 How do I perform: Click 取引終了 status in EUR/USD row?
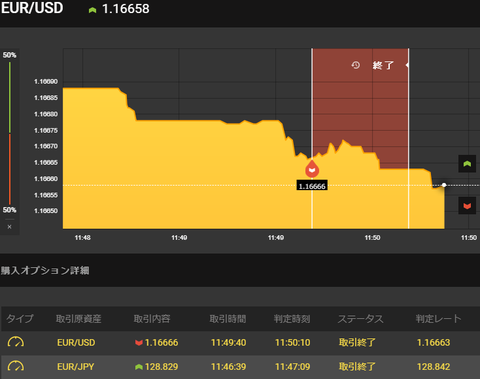357,342
